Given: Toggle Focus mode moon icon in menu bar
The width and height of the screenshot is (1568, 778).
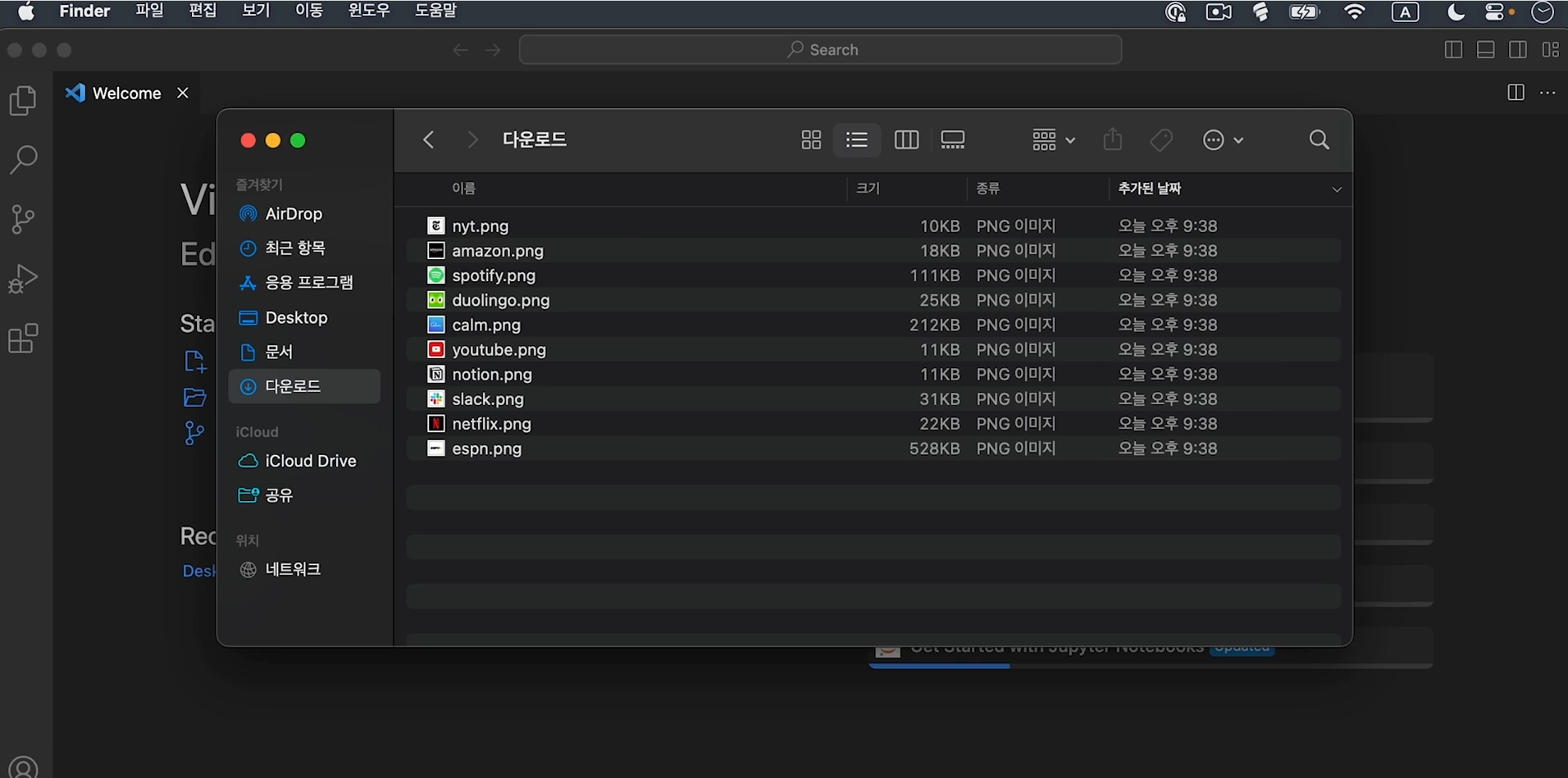Looking at the screenshot, I should point(1456,11).
